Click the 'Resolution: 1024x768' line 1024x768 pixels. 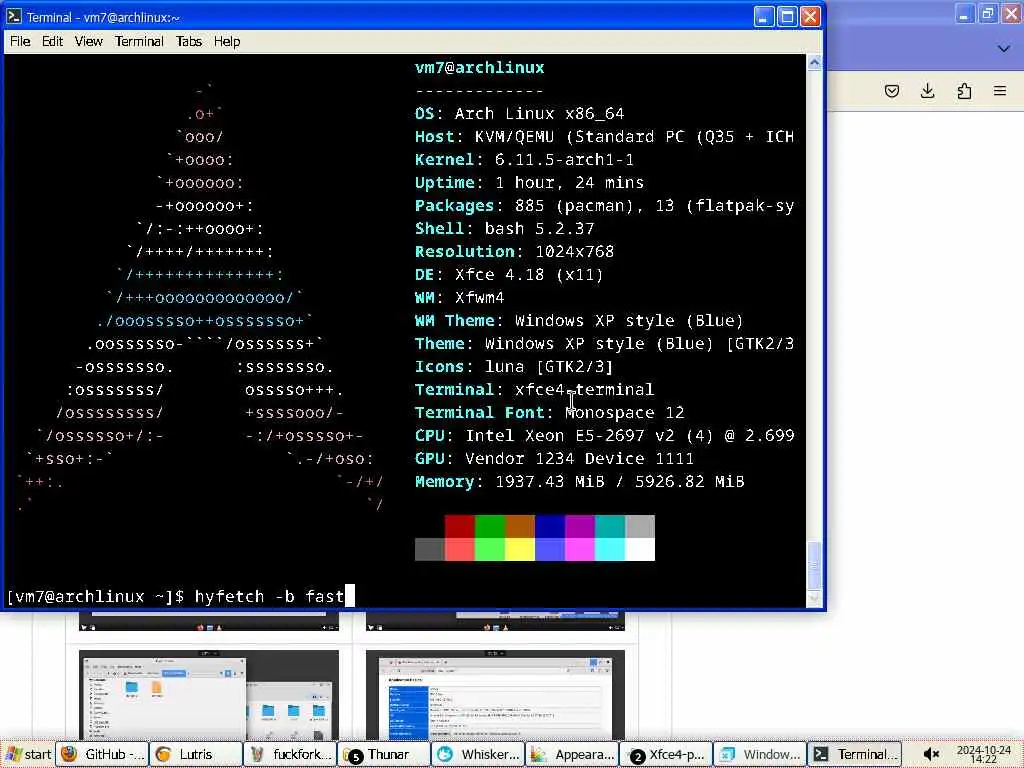point(515,251)
